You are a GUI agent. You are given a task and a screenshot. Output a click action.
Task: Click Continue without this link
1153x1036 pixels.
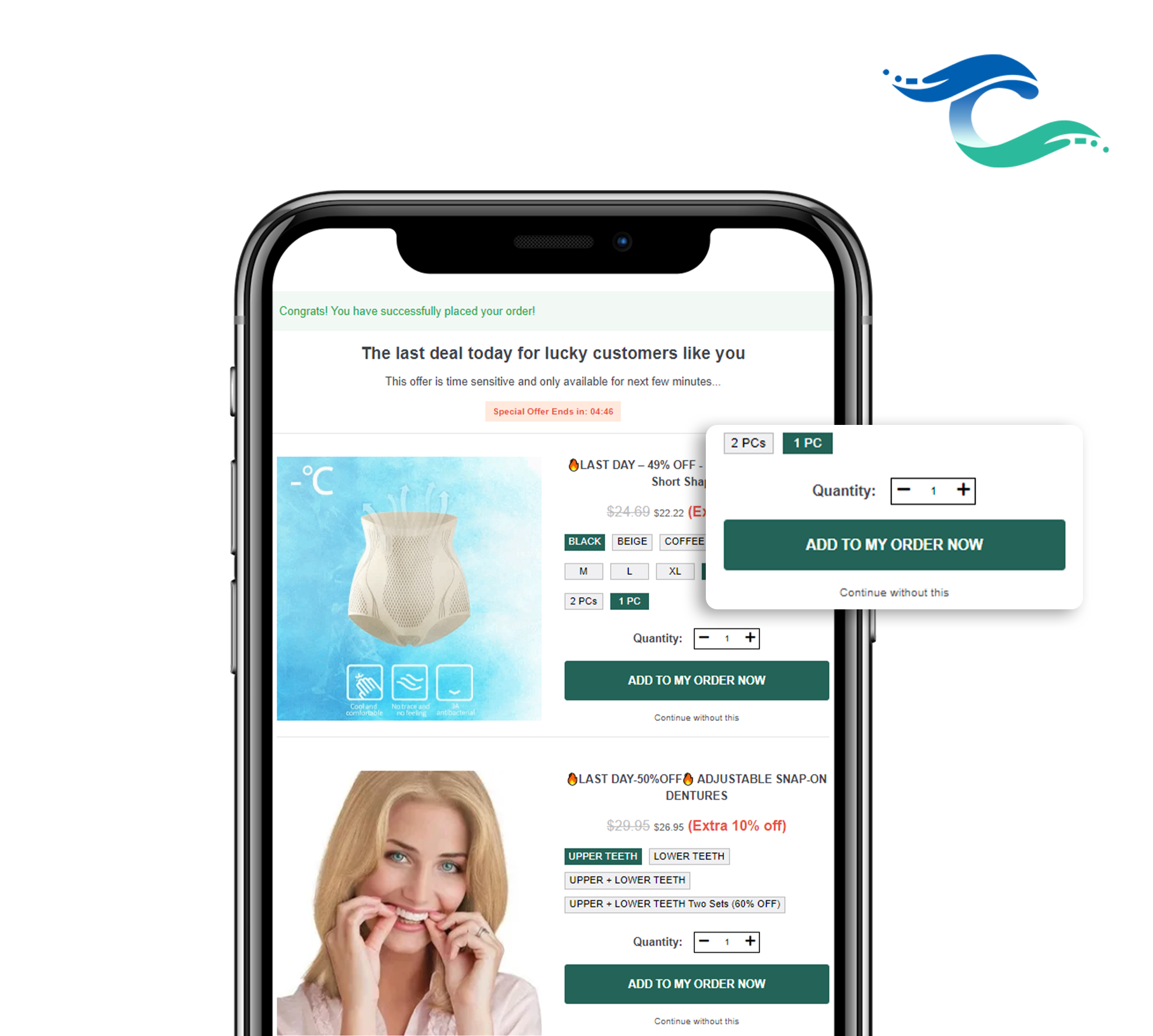[x=893, y=593]
